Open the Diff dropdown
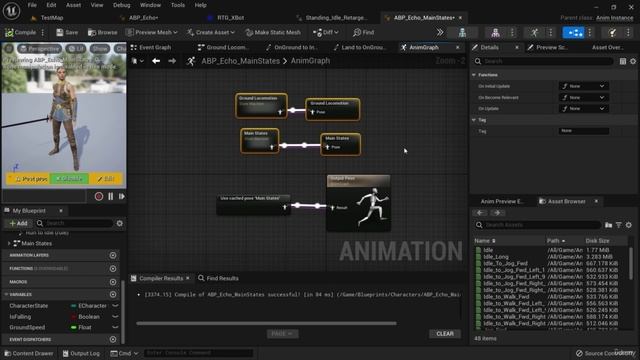 coord(326,32)
